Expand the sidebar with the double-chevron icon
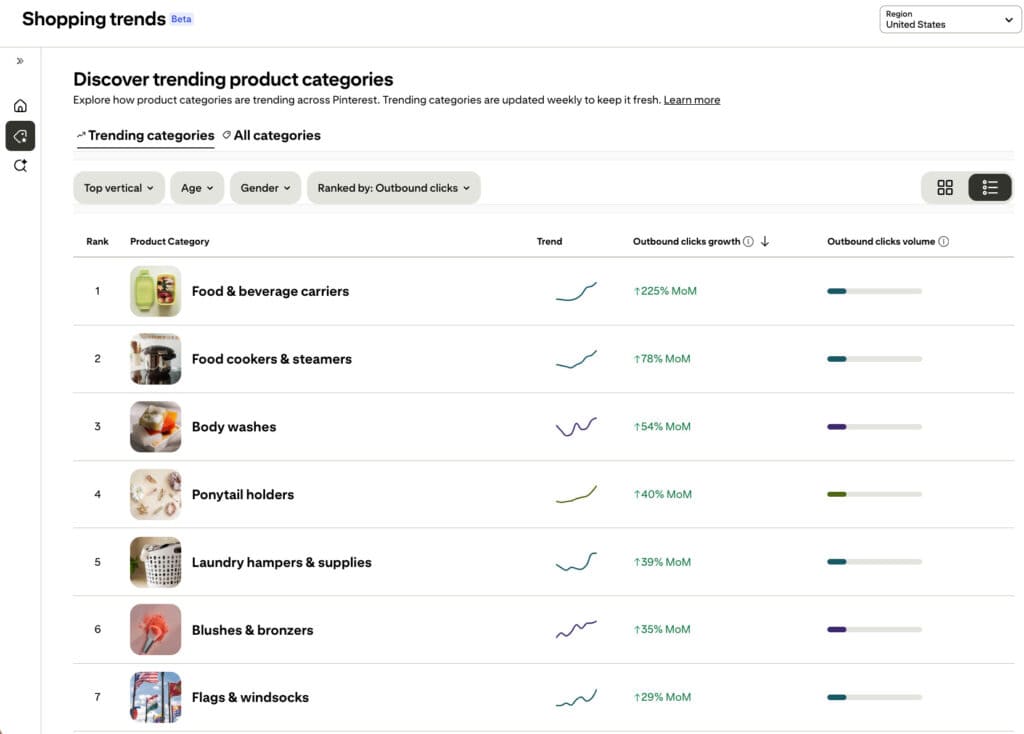This screenshot has width=1024, height=734. (x=20, y=61)
